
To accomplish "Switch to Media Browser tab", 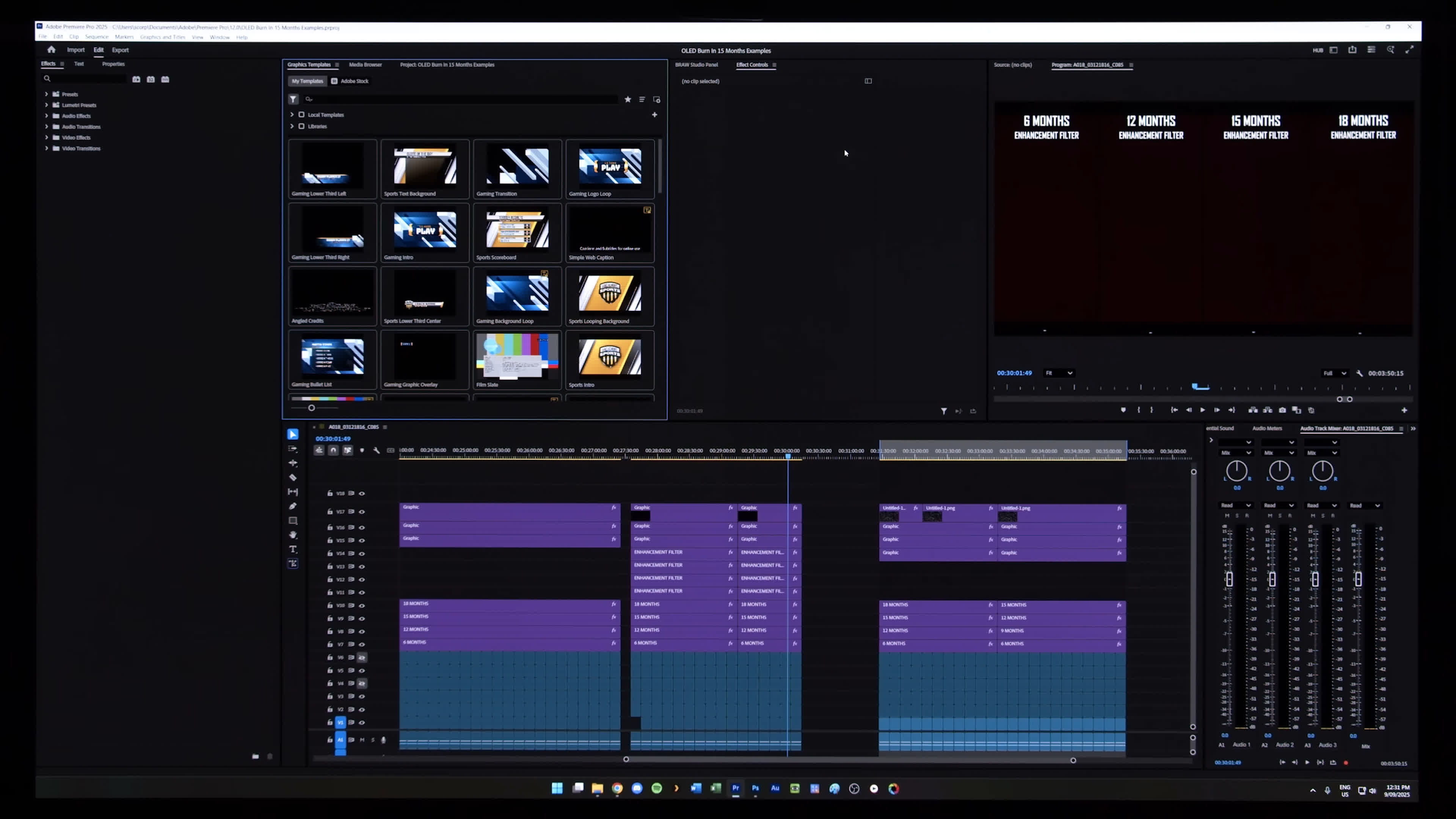I will click(365, 64).
